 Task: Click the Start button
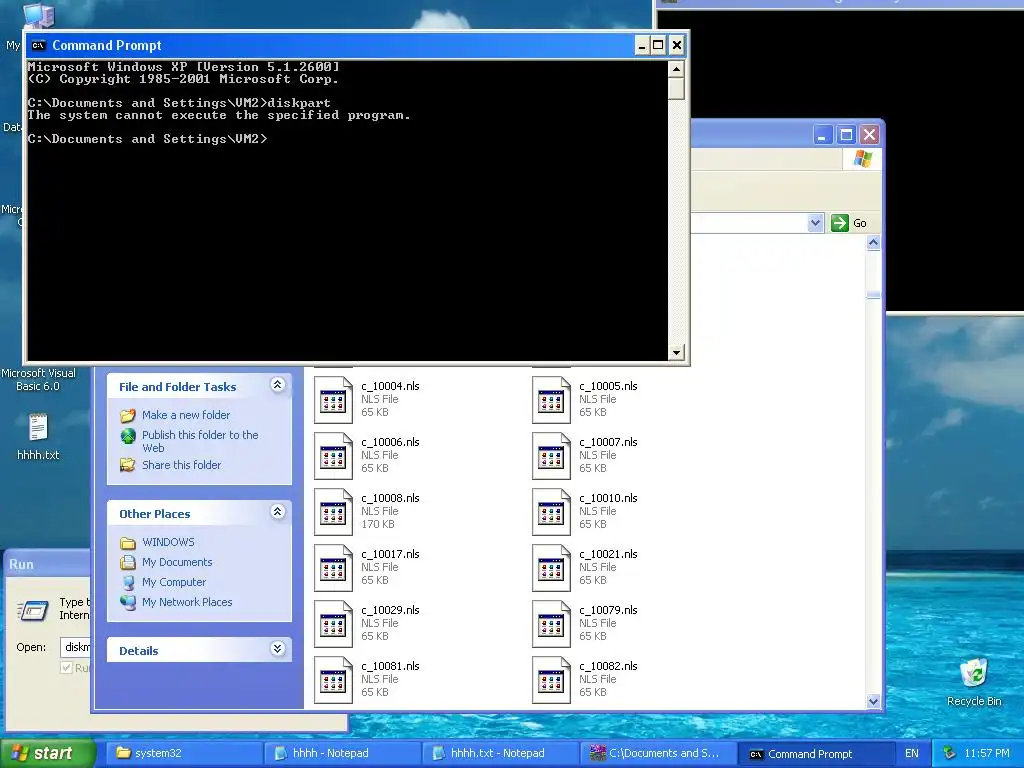pyautogui.click(x=47, y=753)
